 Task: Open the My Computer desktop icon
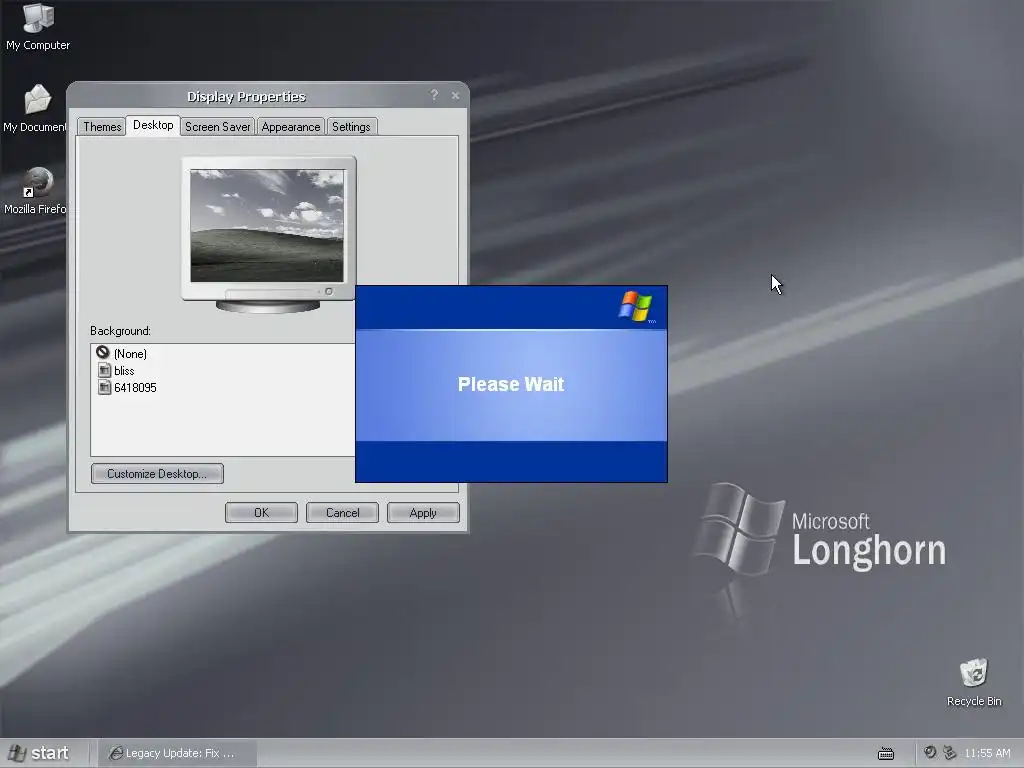[38, 26]
